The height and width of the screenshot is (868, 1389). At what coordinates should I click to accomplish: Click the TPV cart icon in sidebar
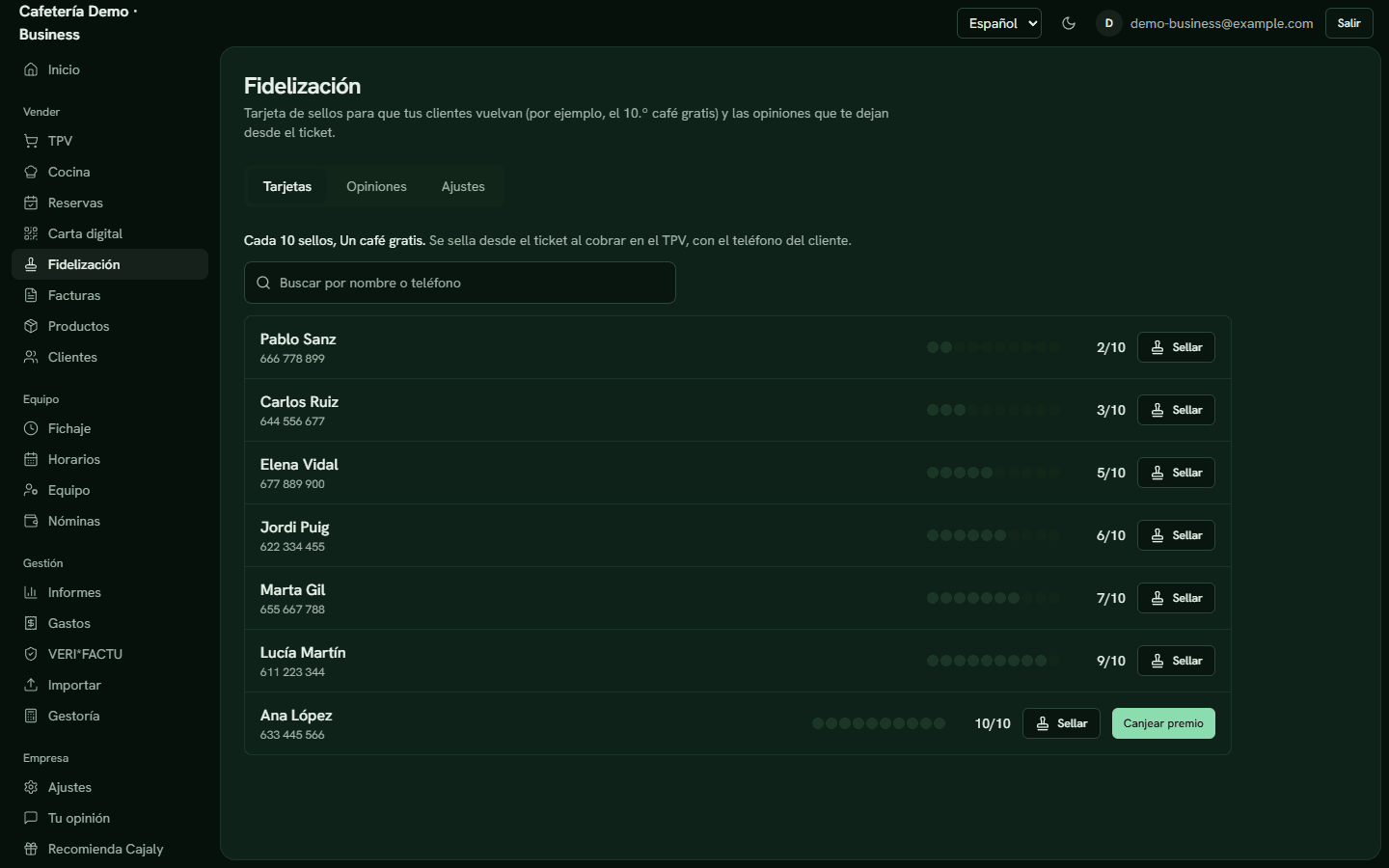click(x=31, y=141)
